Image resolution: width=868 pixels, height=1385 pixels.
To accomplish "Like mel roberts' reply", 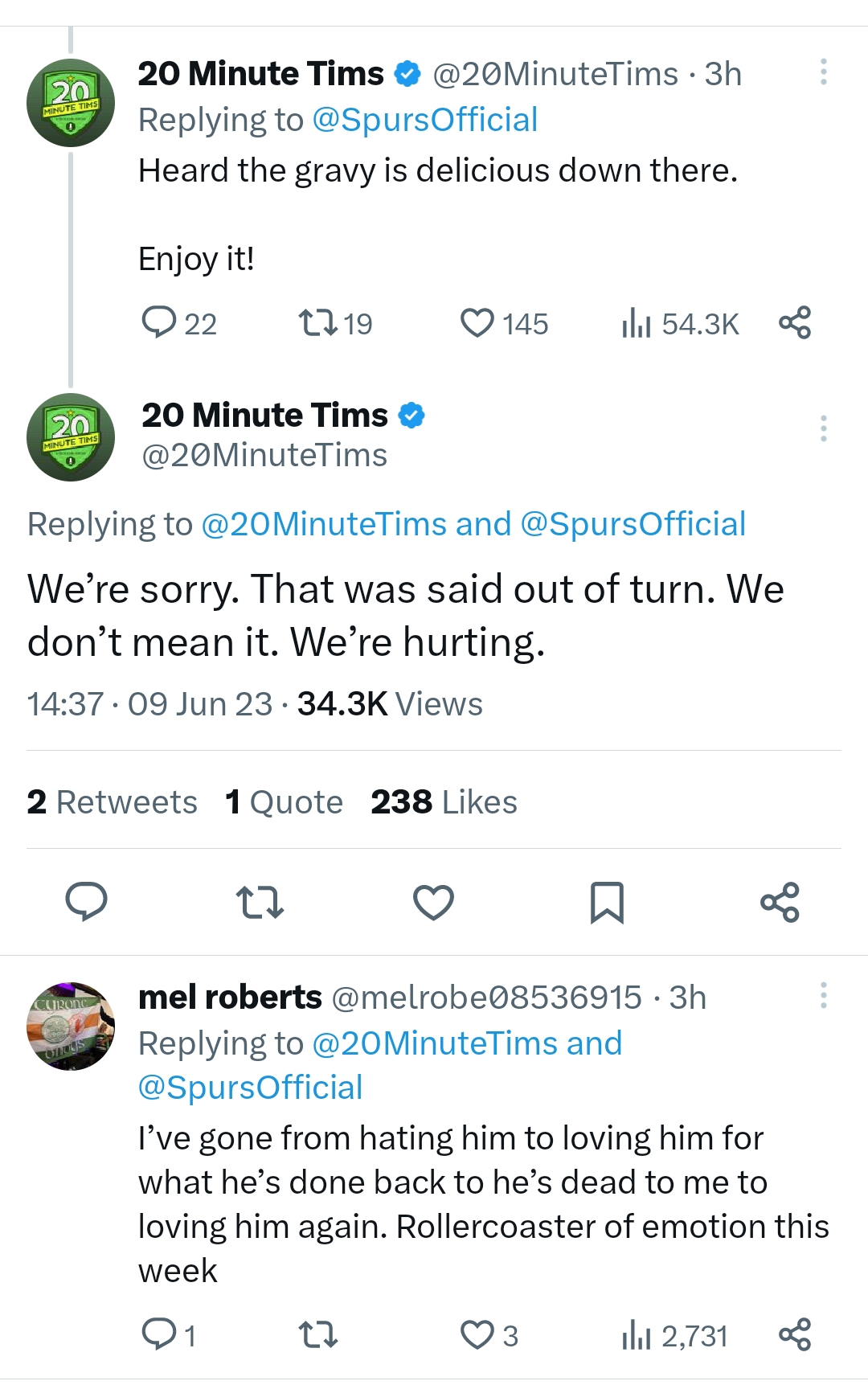I will pos(477,1335).
